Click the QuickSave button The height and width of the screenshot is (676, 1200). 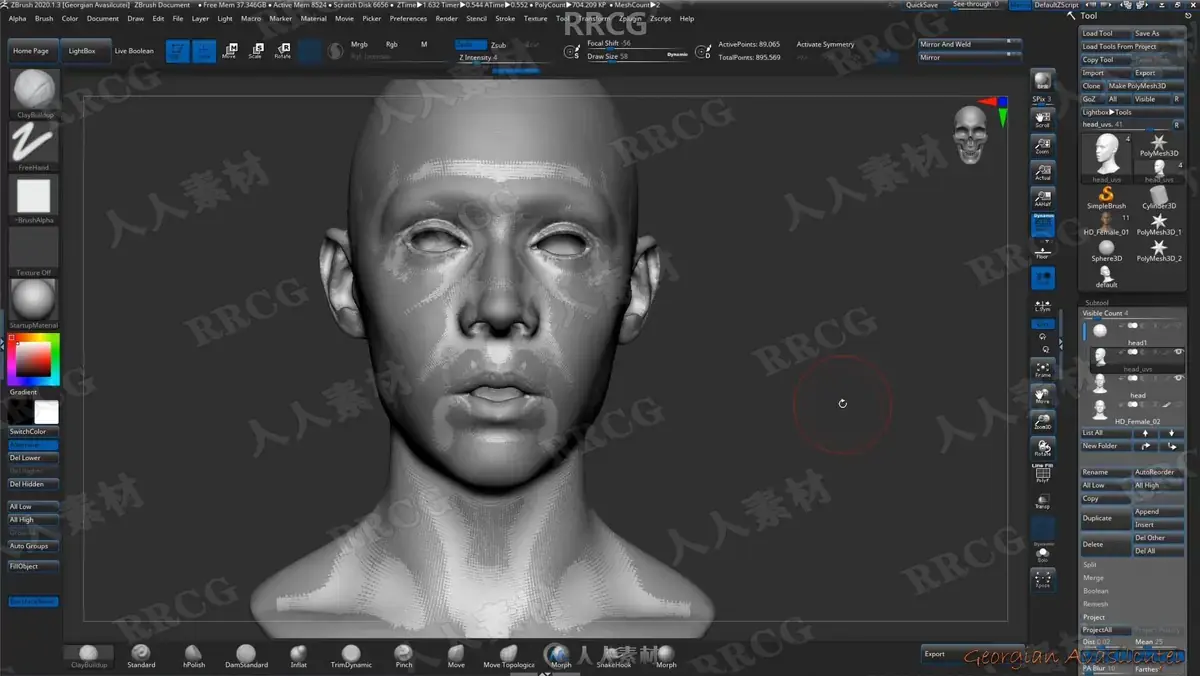pyautogui.click(x=922, y=5)
